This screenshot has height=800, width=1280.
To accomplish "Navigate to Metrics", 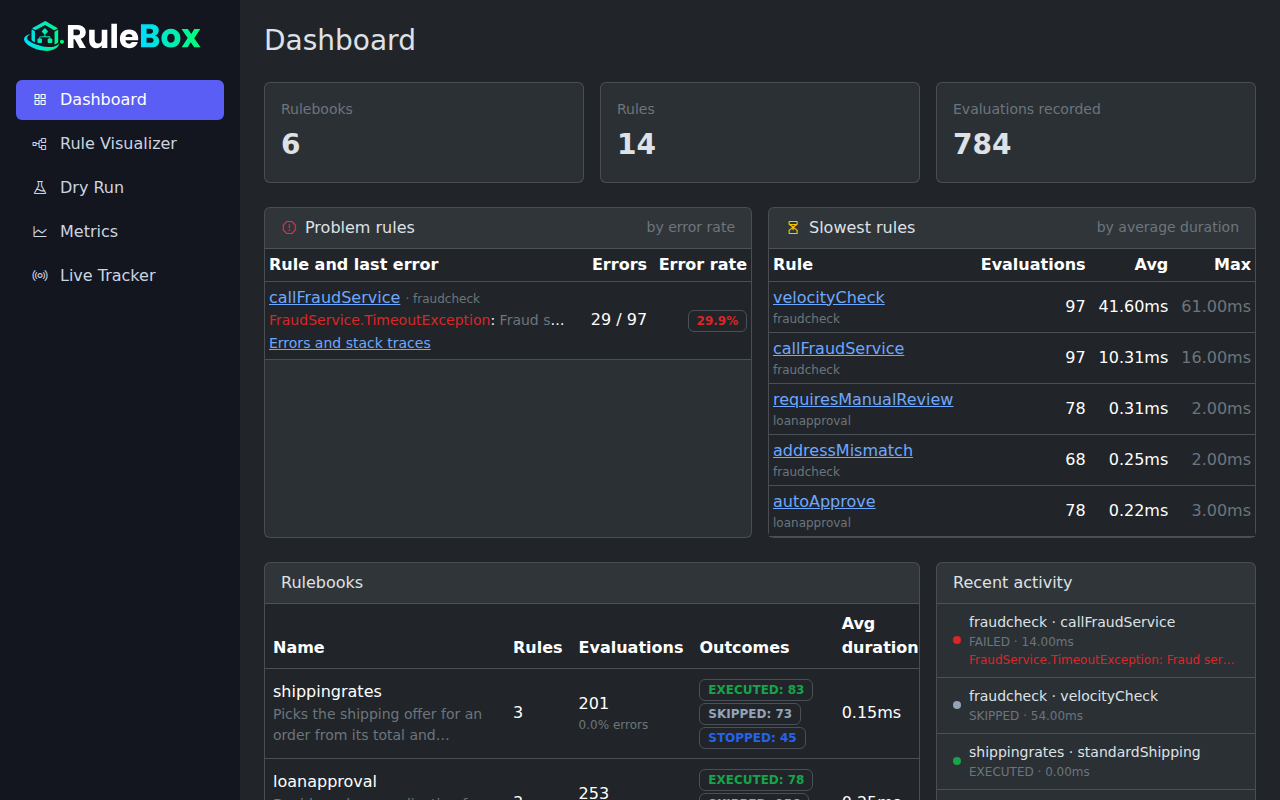I will click(120, 232).
